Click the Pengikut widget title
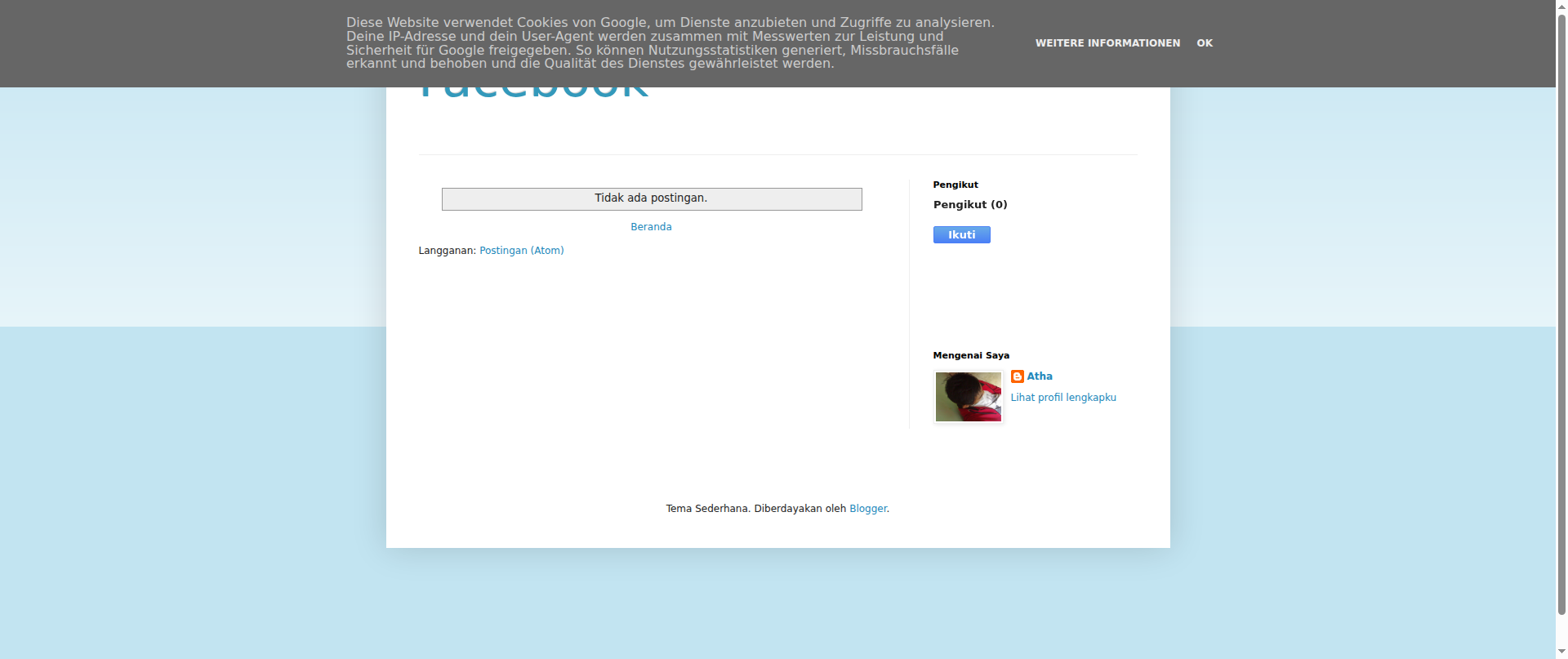 tap(955, 185)
